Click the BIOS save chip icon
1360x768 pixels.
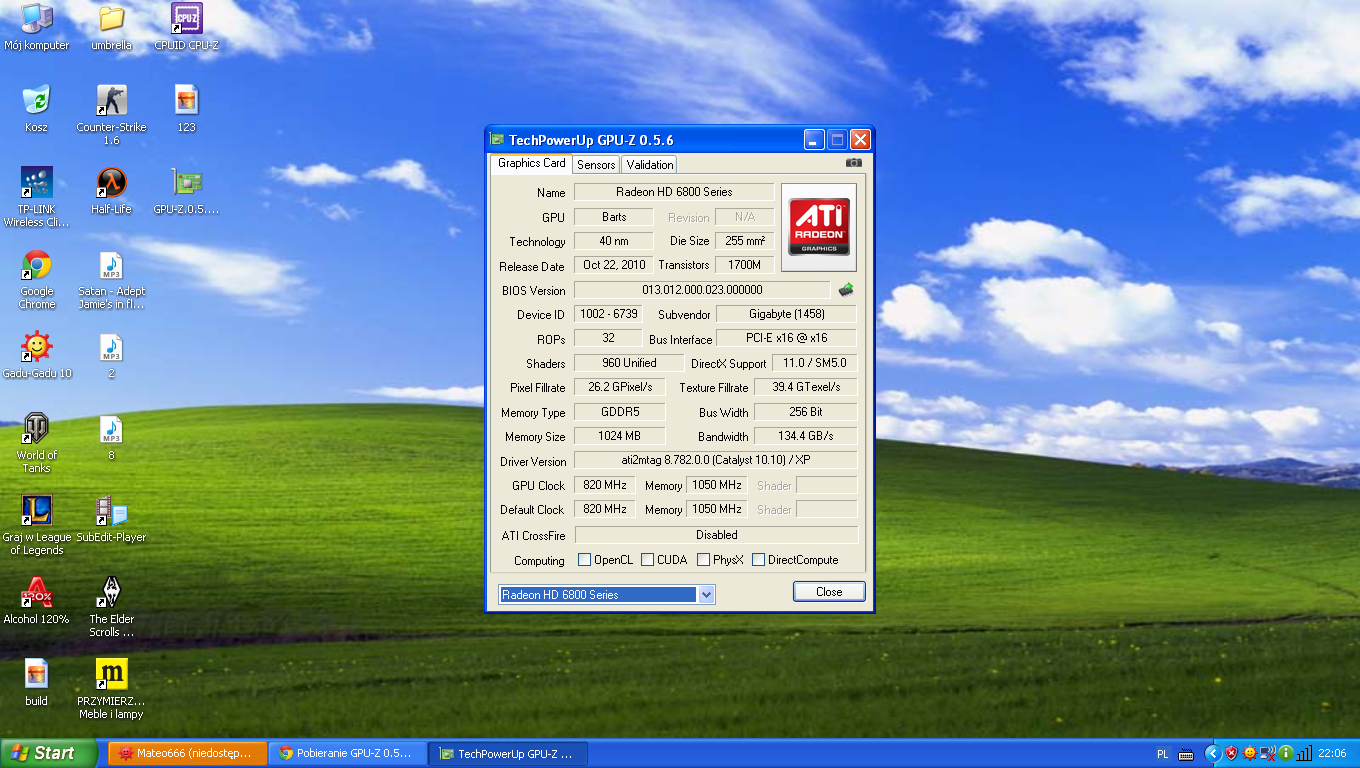846,290
